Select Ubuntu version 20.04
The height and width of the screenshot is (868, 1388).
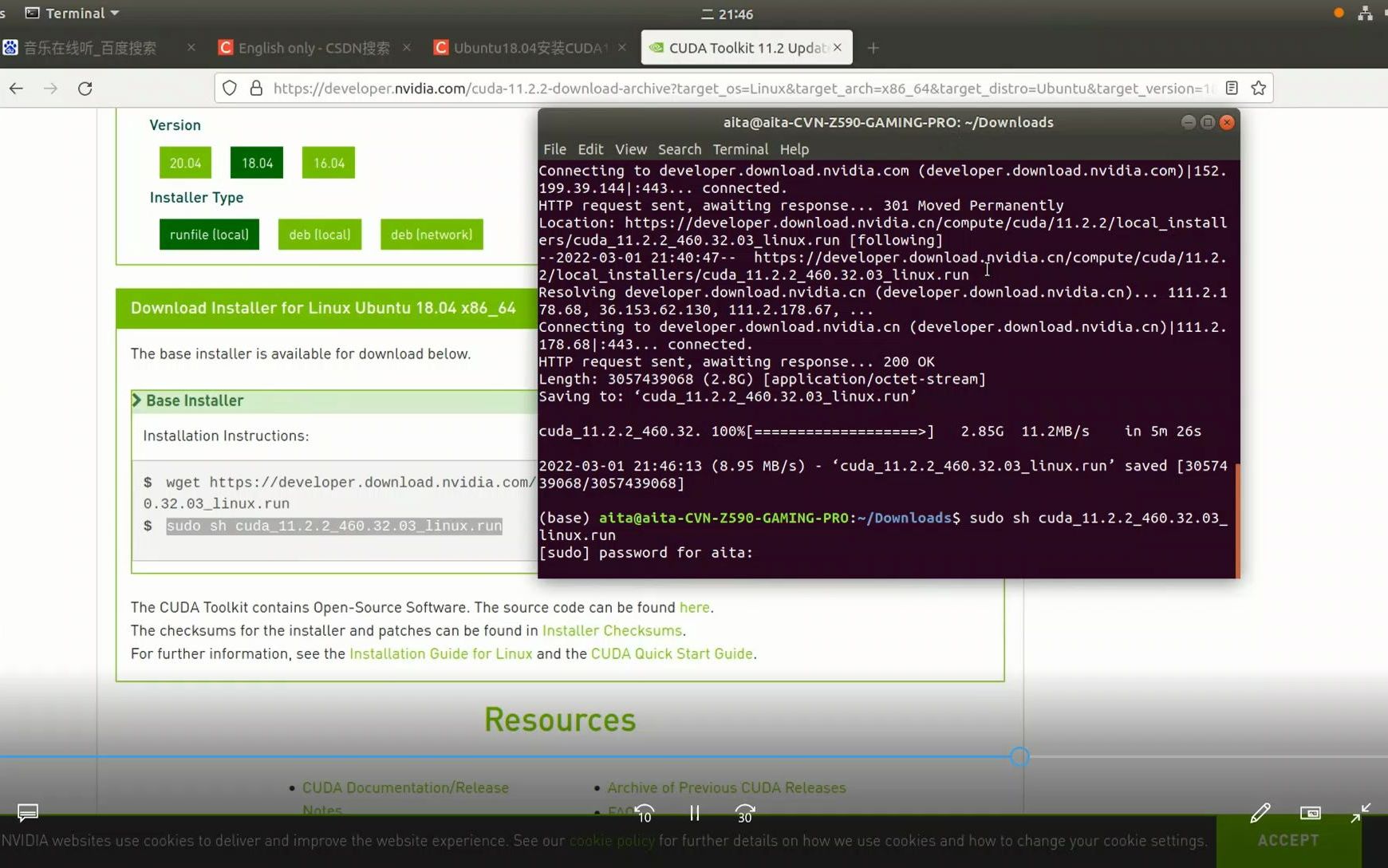[185, 163]
